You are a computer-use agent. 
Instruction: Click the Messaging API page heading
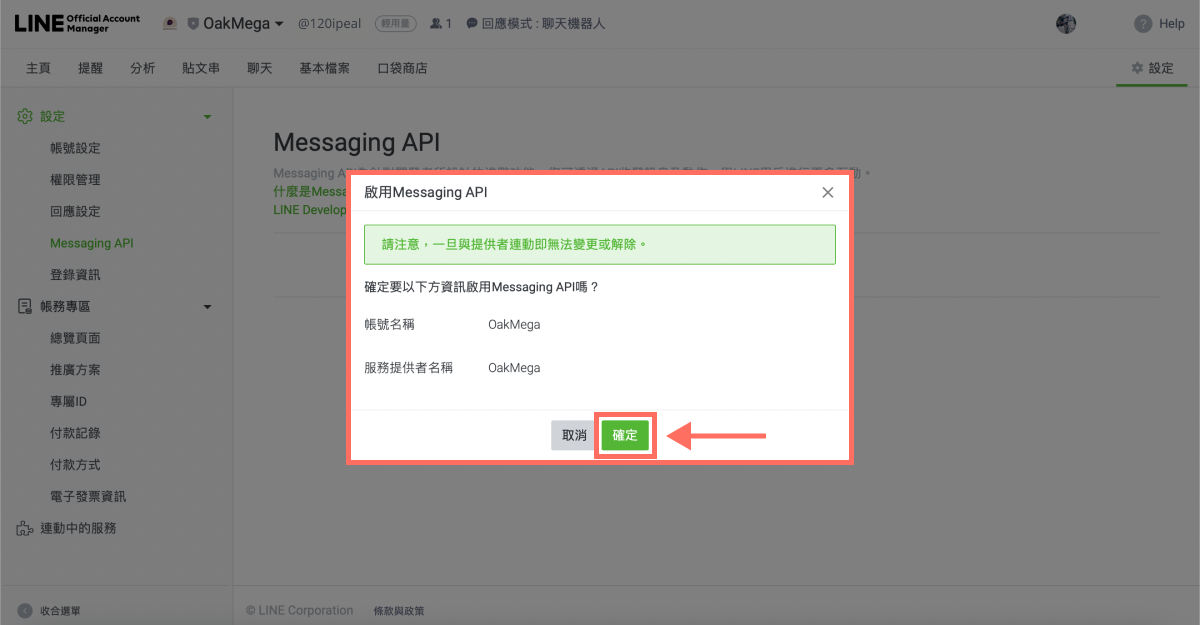[357, 142]
